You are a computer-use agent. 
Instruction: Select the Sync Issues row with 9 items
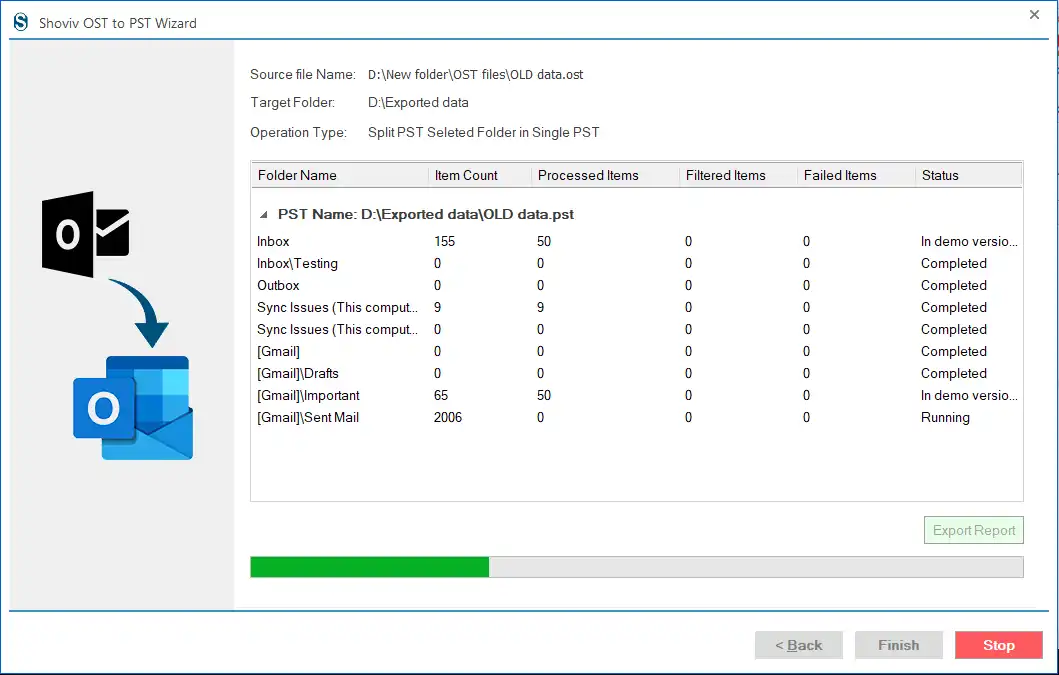point(636,307)
